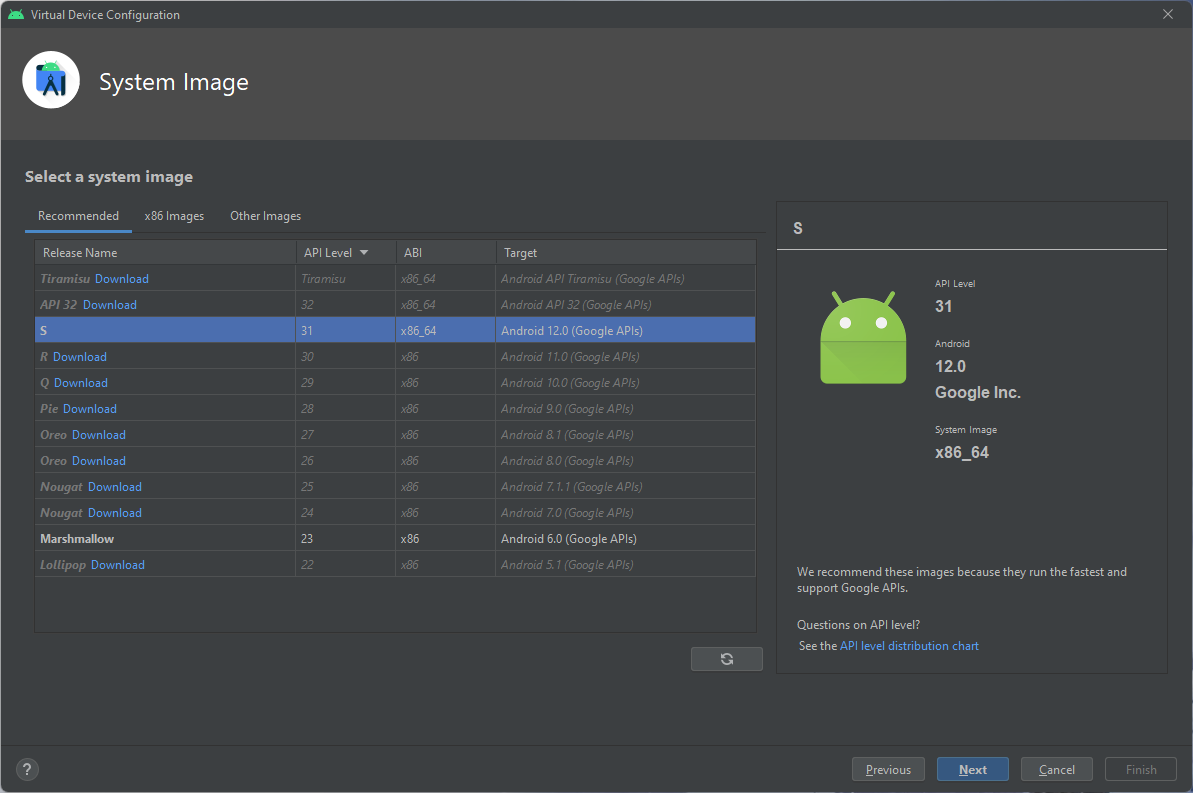Switch to the x86 Images tab

(x=174, y=216)
